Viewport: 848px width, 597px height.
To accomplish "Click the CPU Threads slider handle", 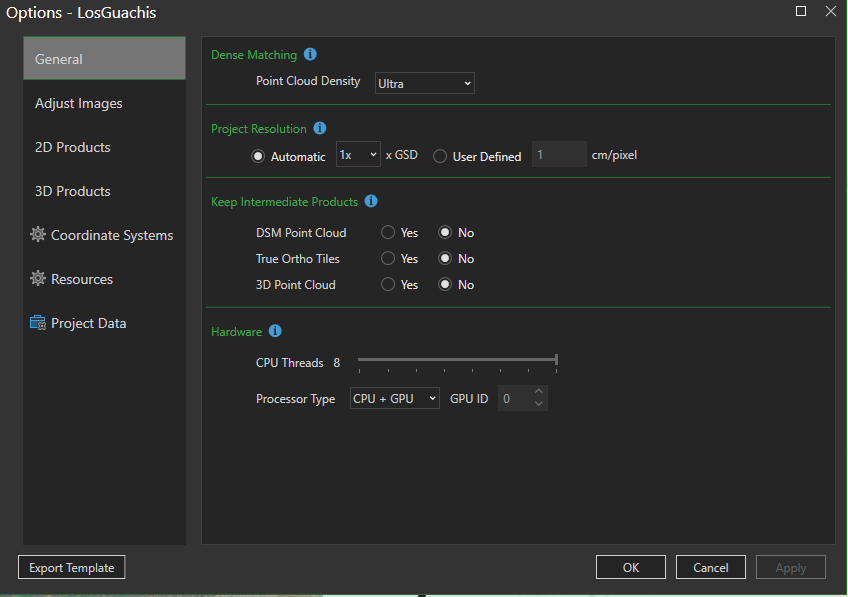I will [x=556, y=360].
